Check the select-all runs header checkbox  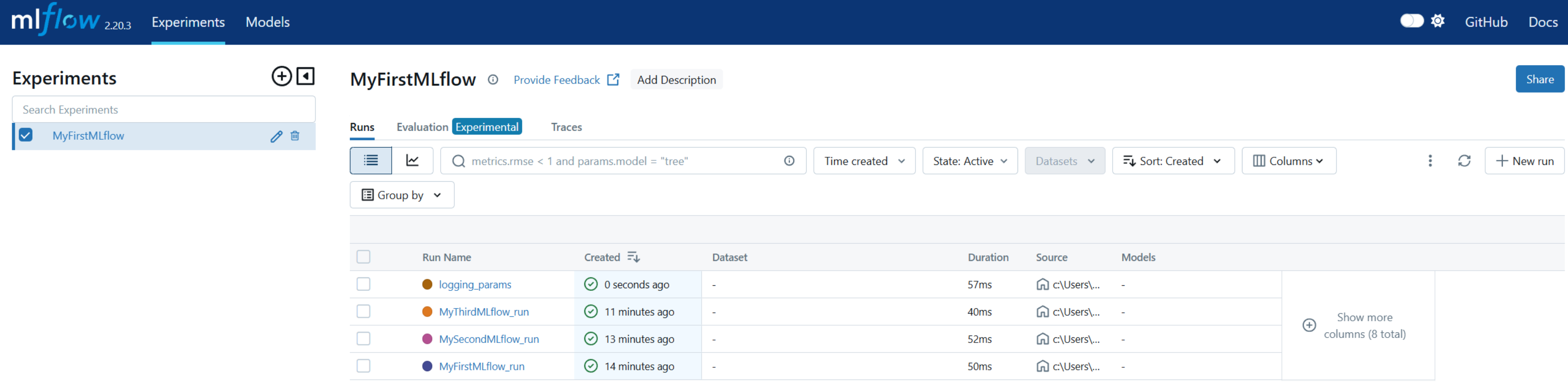click(363, 257)
